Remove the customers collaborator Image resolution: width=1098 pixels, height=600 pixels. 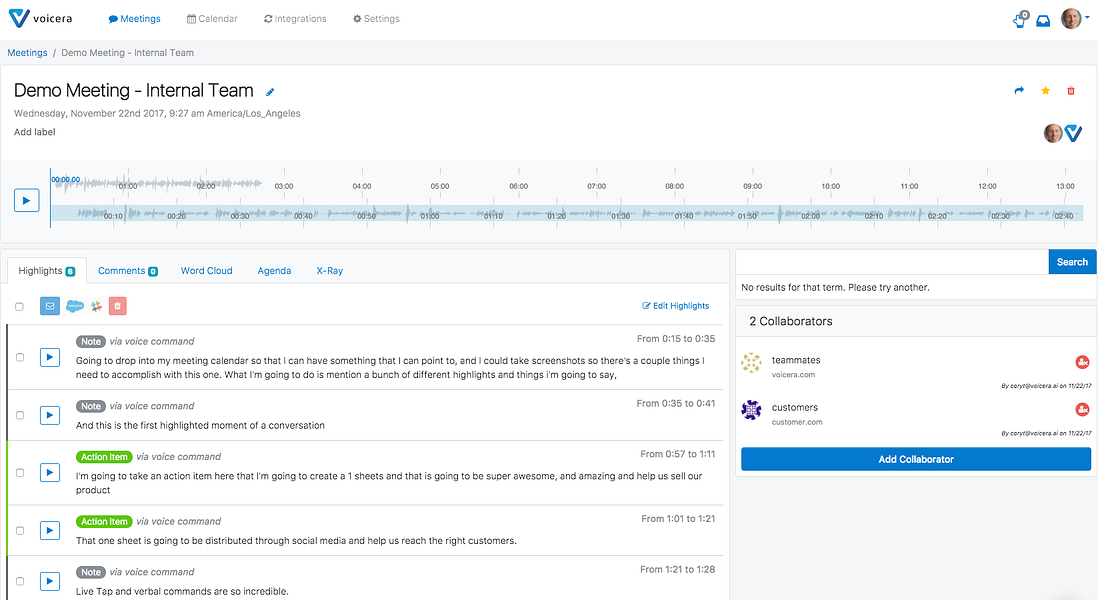(x=1082, y=410)
